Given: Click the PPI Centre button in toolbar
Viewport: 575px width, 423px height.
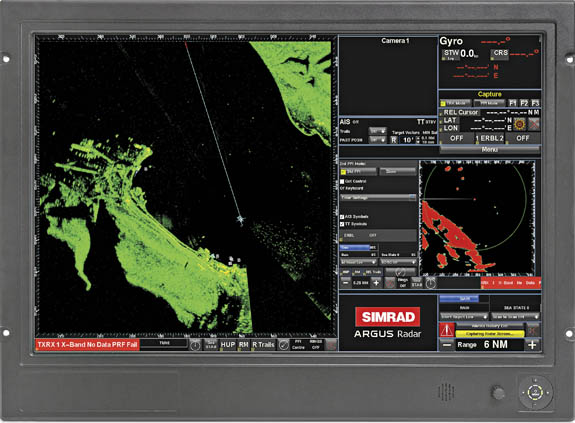Looking at the screenshot, I should coord(298,345).
